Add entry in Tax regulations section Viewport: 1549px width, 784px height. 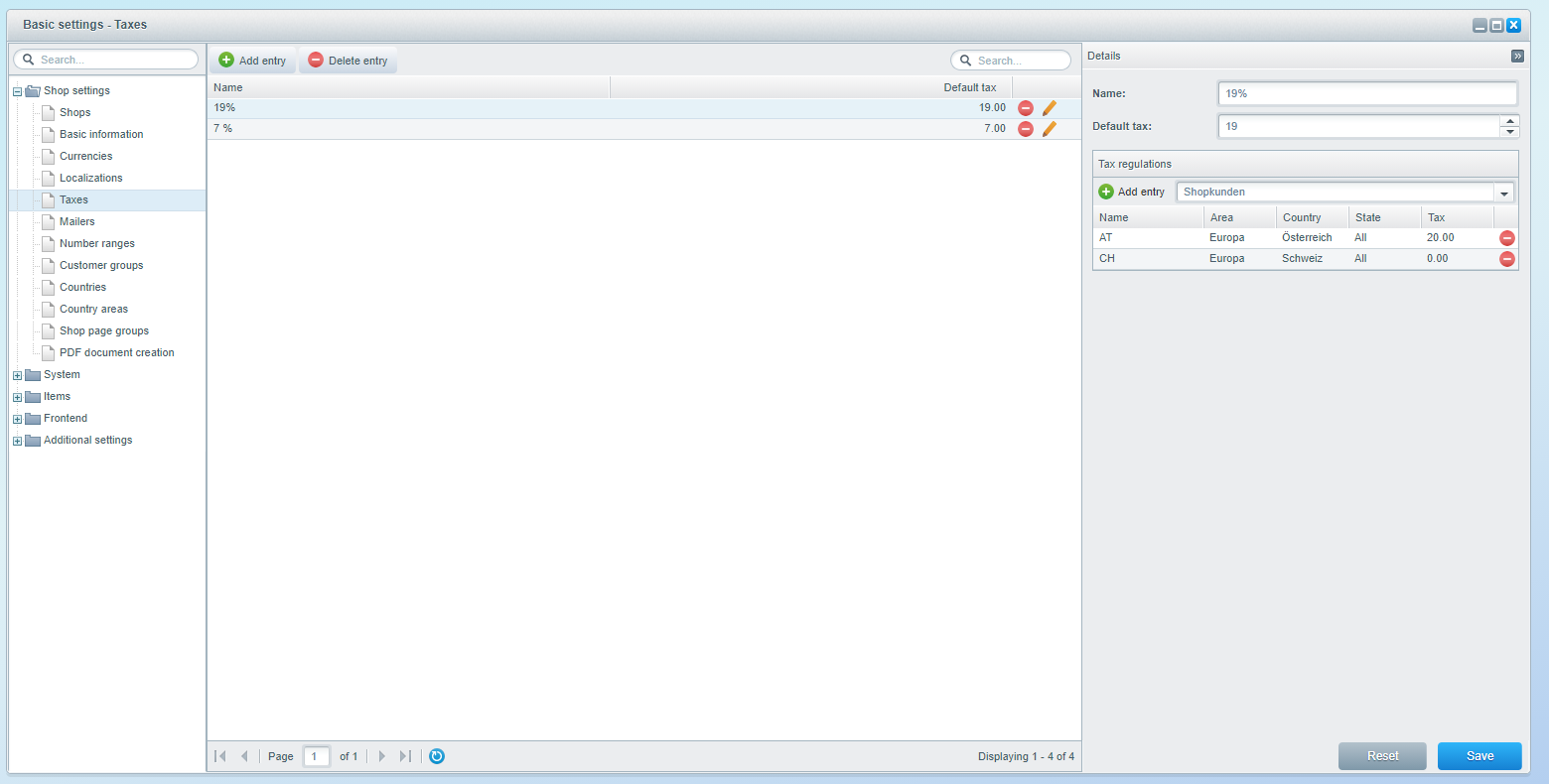pos(1132,192)
